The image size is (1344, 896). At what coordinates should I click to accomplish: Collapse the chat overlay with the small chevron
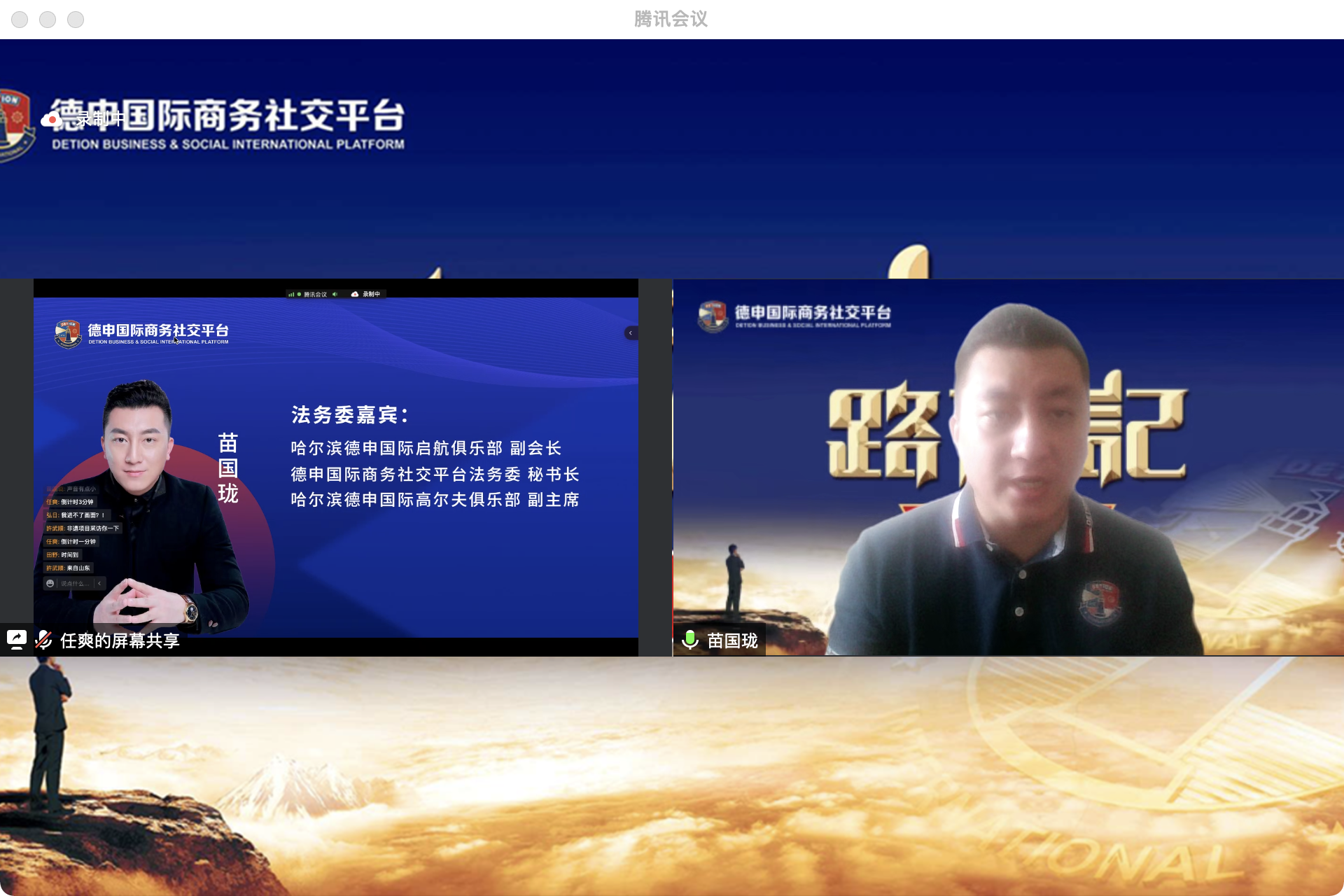tap(99, 583)
